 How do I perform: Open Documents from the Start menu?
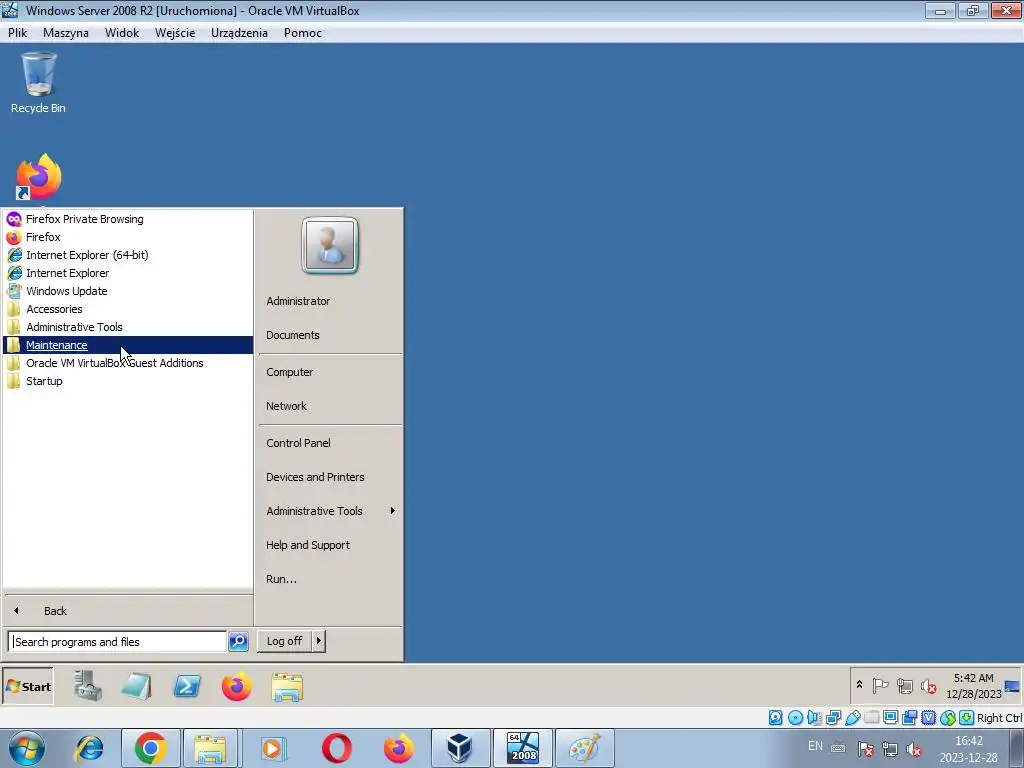click(293, 335)
